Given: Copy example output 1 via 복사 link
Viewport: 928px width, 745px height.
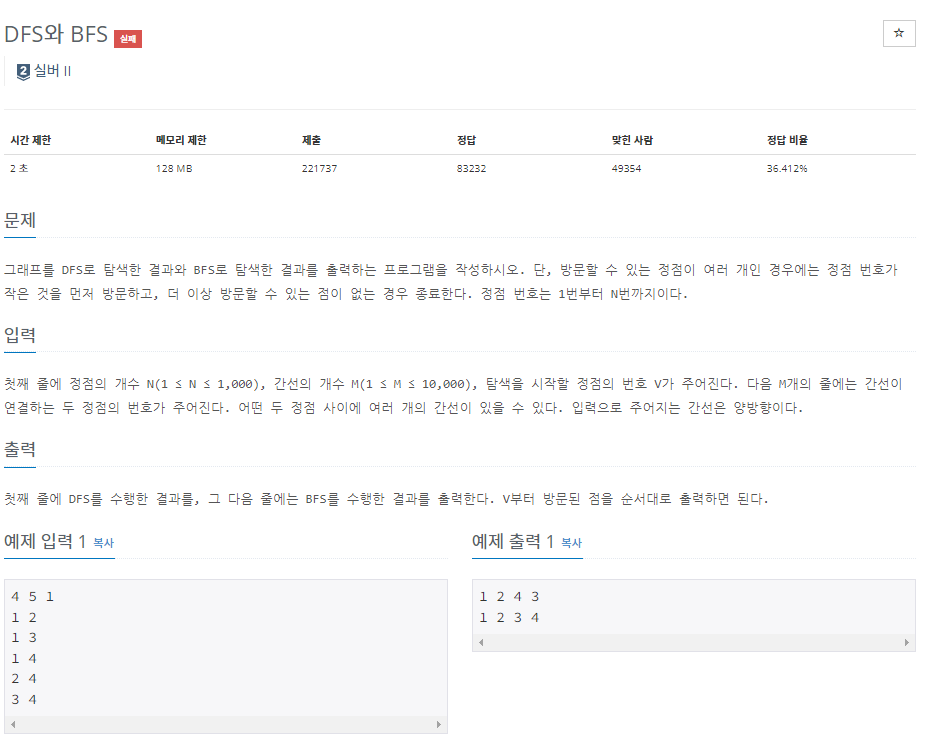Looking at the screenshot, I should [x=571, y=543].
